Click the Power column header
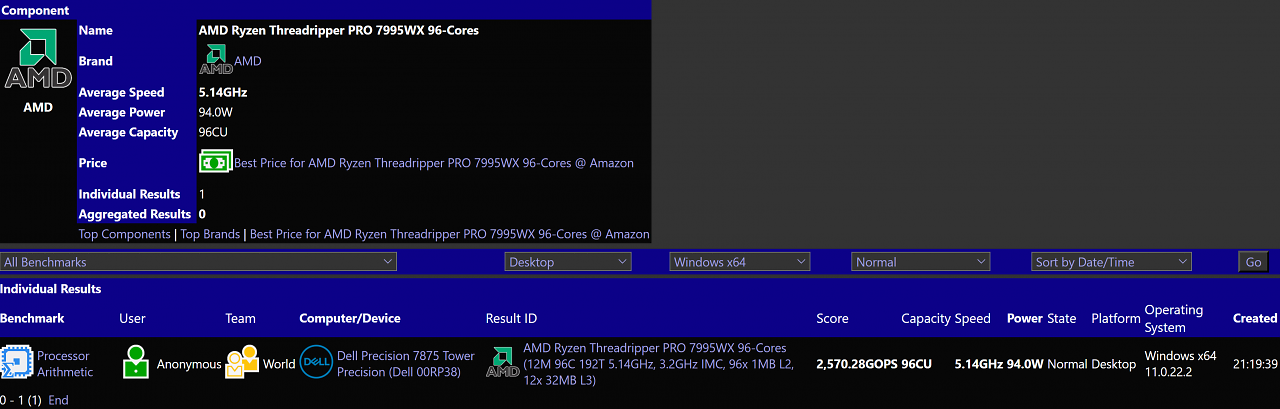Viewport: 1280px width, 409px height. point(1025,319)
